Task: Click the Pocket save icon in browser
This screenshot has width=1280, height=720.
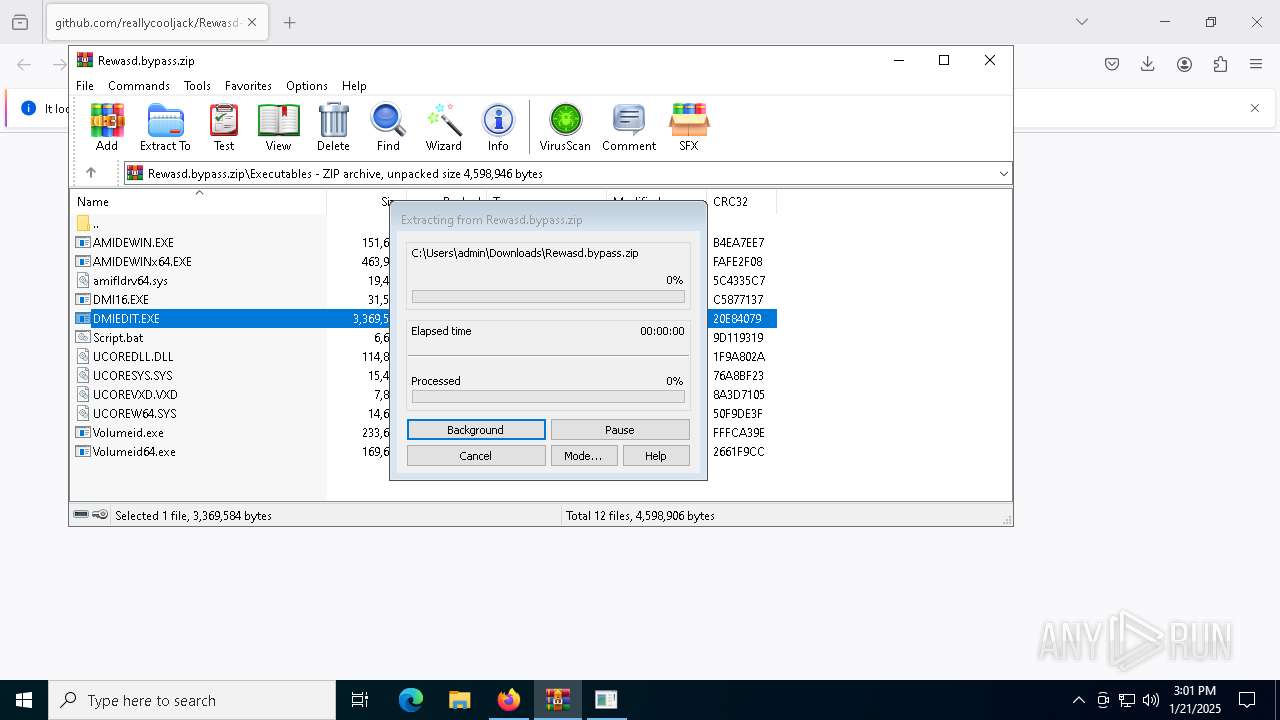Action: 1112,64
